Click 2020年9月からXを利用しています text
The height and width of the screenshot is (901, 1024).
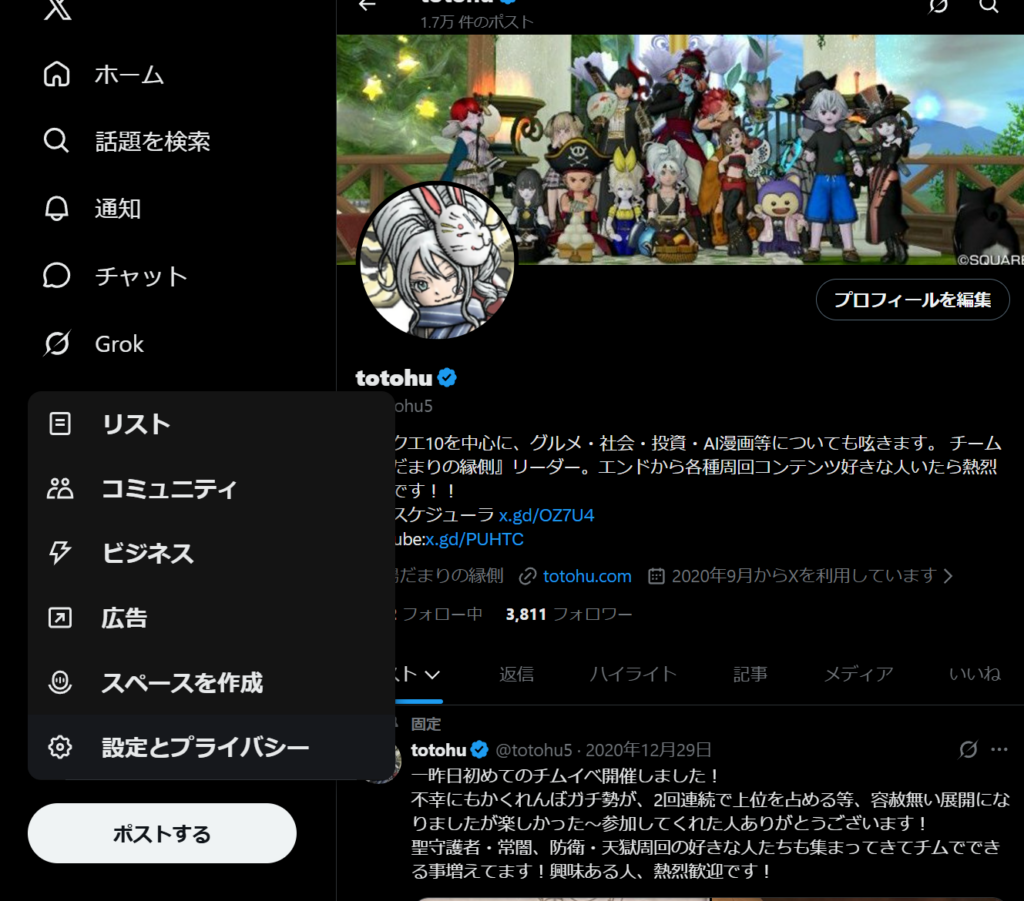point(805,576)
